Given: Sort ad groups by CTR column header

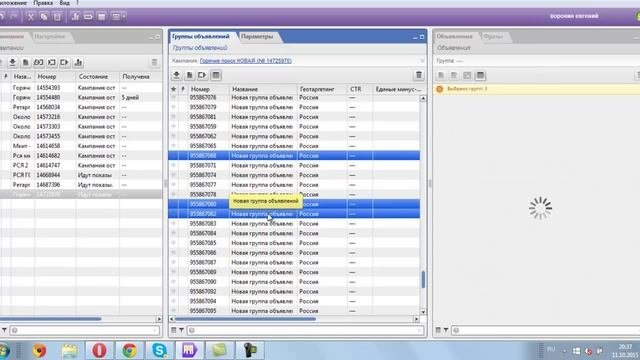Looking at the screenshot, I should 356,89.
